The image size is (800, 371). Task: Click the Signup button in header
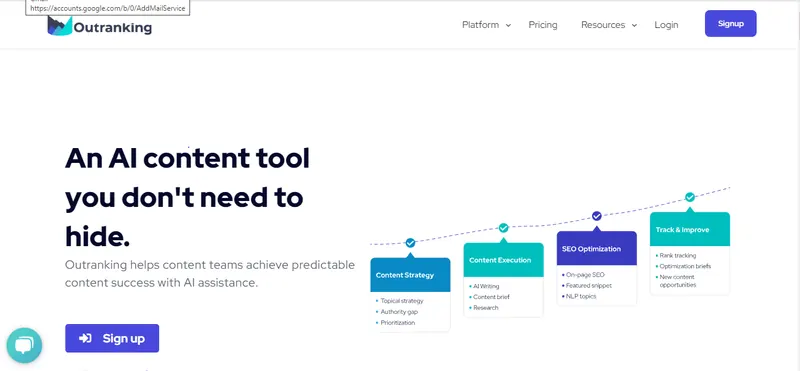click(731, 23)
